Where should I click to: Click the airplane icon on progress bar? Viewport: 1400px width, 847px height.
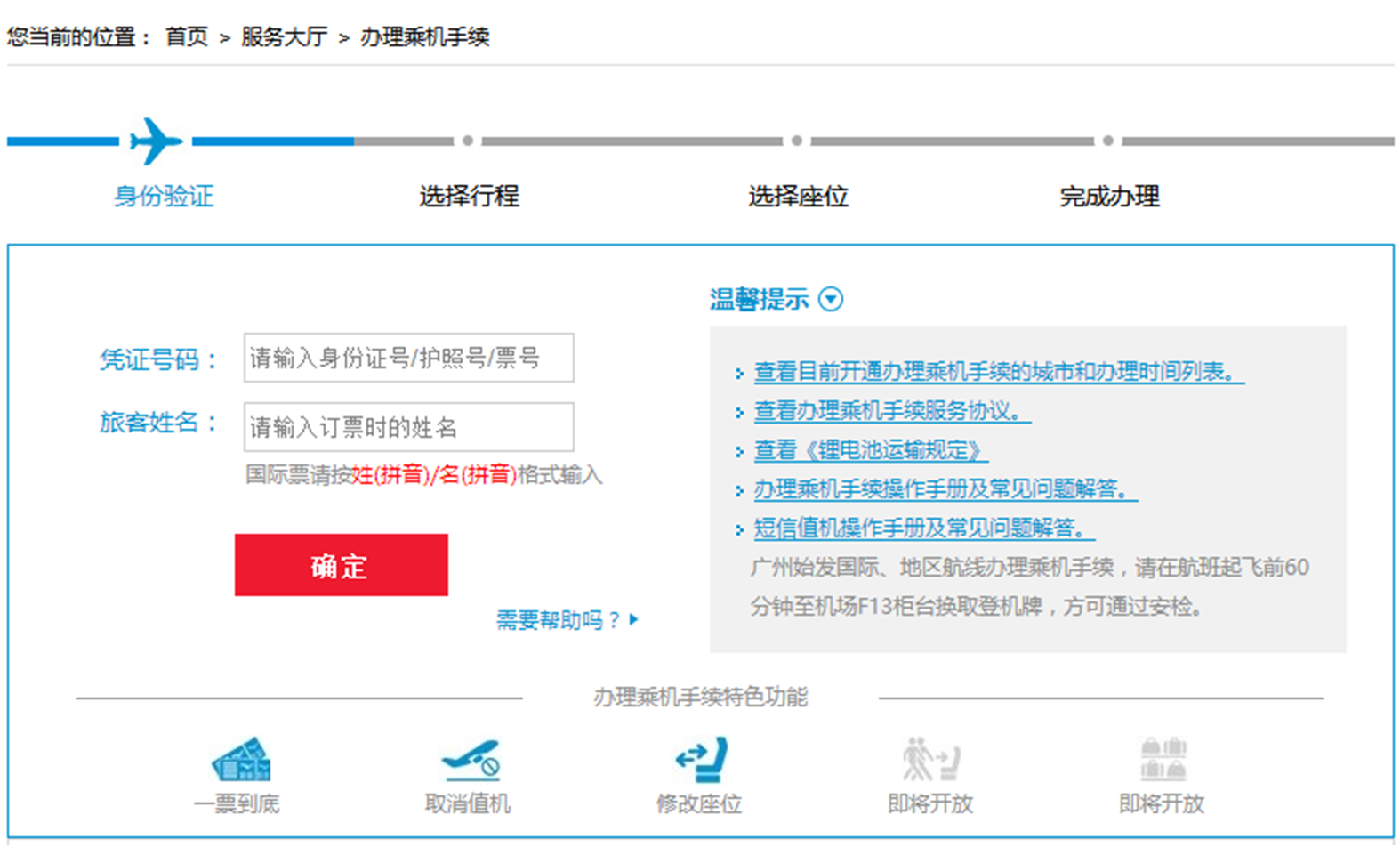click(156, 141)
